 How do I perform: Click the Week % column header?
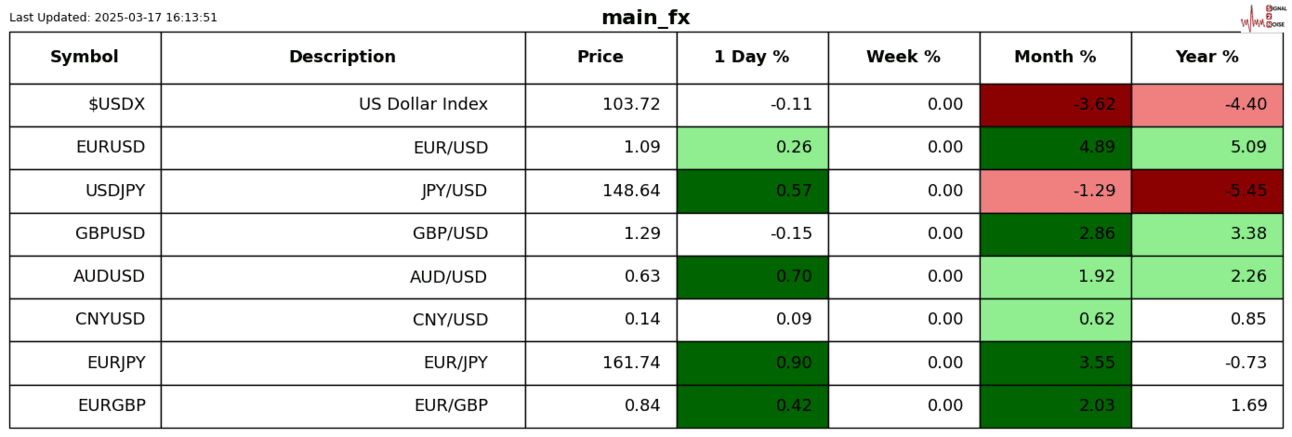tap(903, 58)
